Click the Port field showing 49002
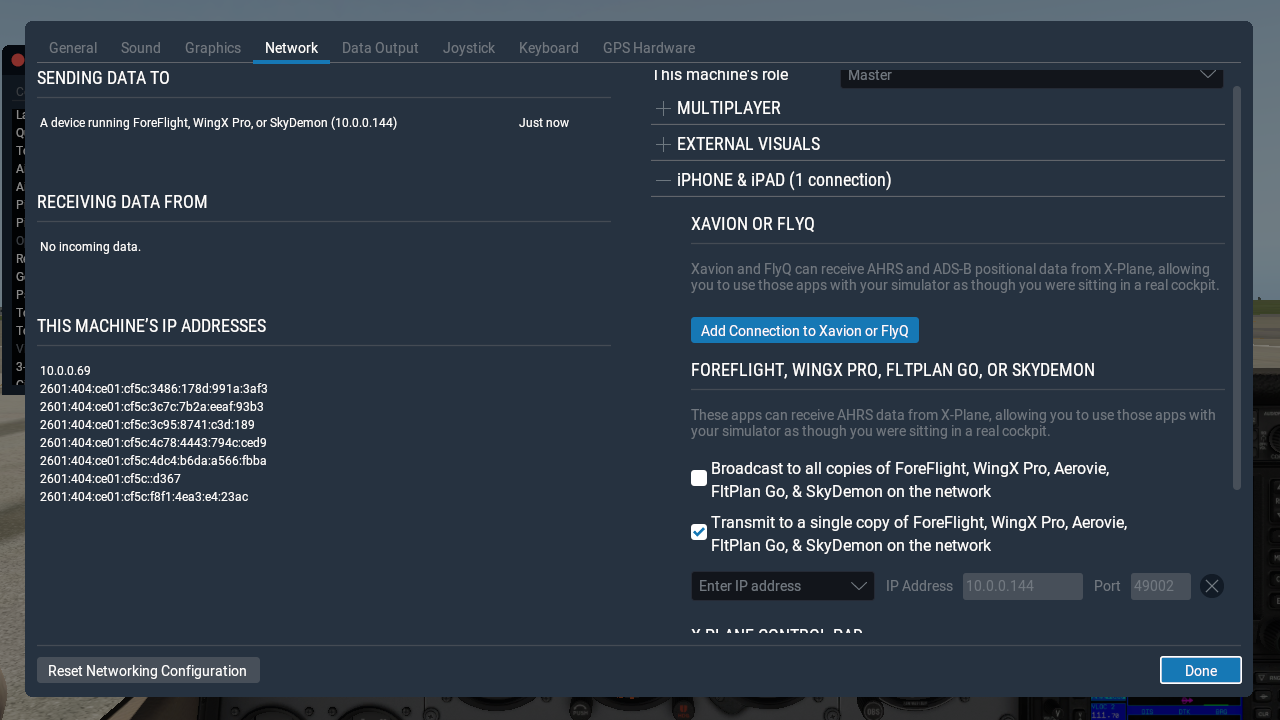This screenshot has height=720, width=1280. click(x=1160, y=586)
